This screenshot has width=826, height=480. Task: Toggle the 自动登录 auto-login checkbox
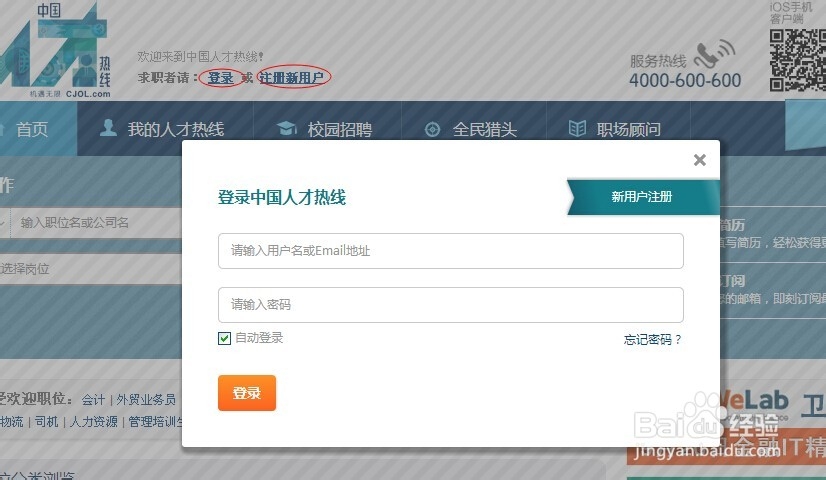224,338
